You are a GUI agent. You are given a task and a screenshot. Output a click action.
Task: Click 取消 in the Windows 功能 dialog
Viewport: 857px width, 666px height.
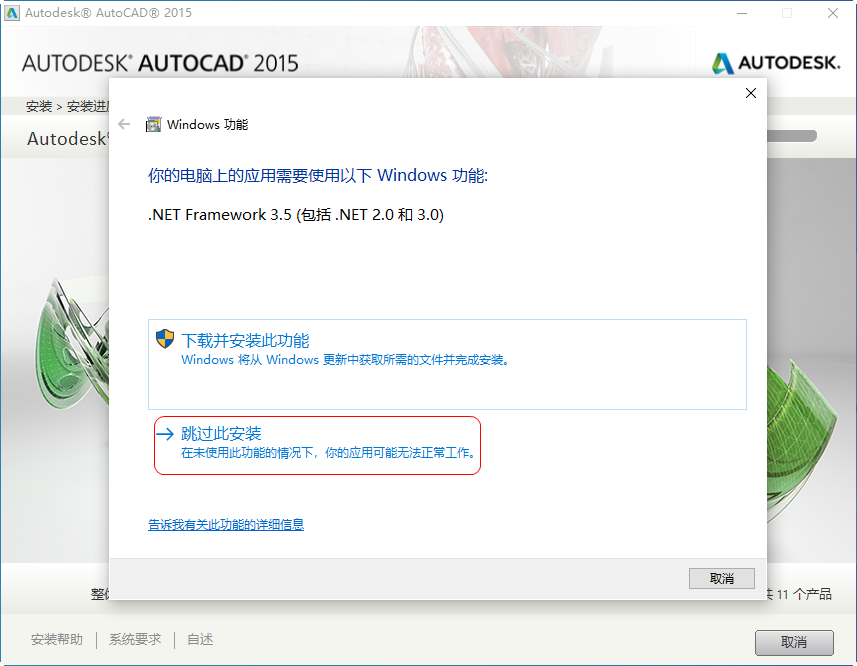(x=721, y=579)
